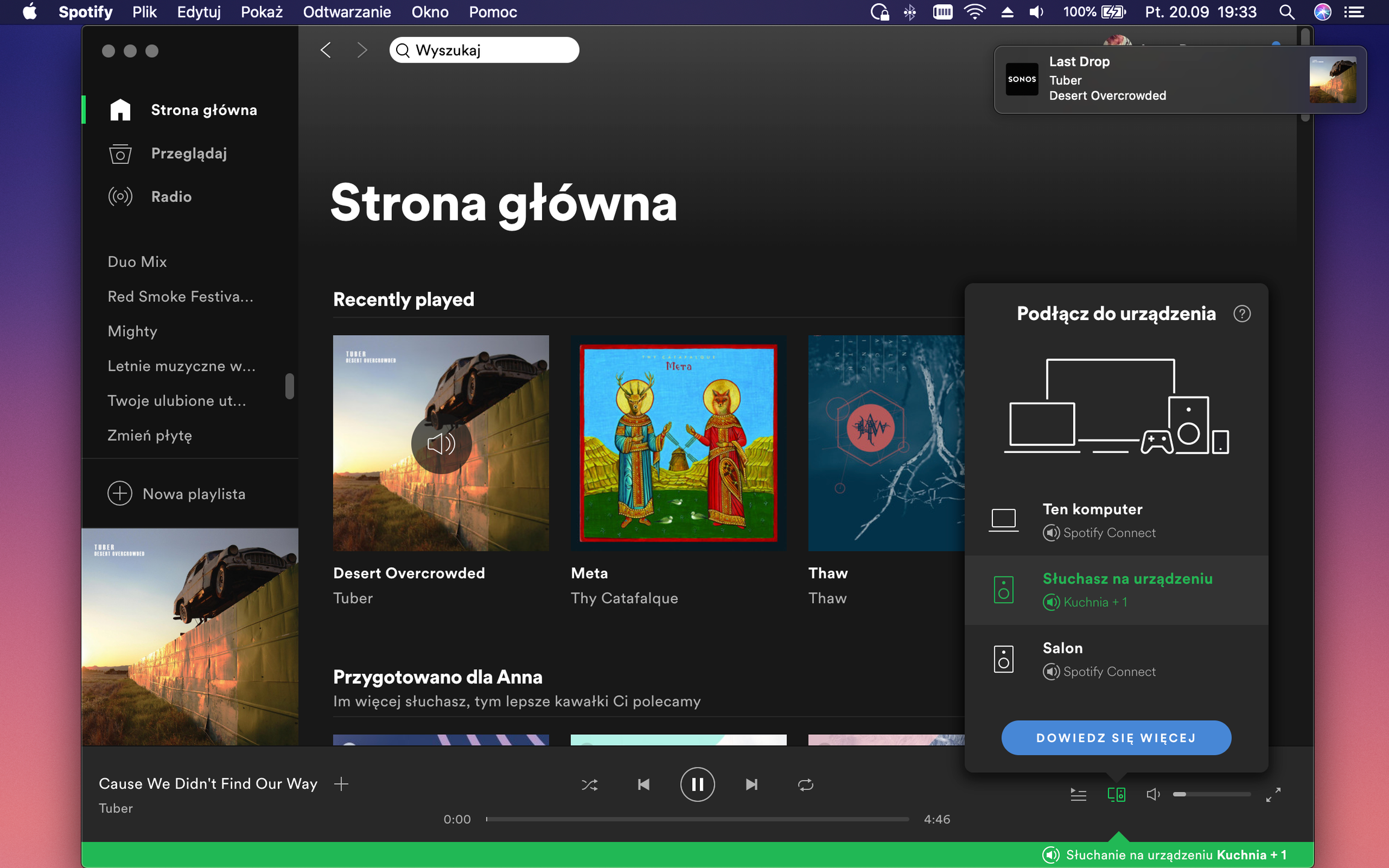
Task: Open help for Podłącz do urządzenia
Action: tap(1242, 313)
